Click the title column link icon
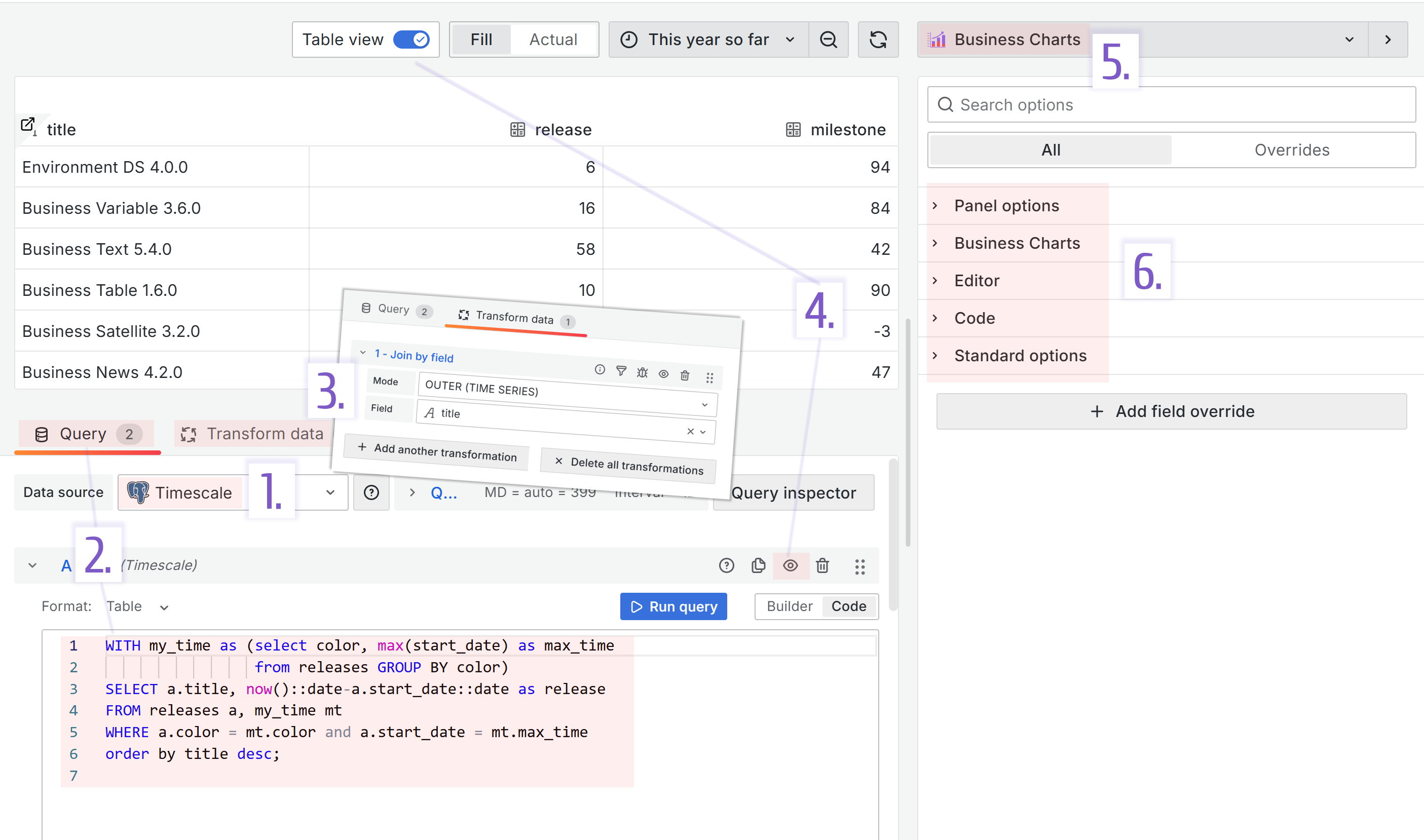 point(28,126)
